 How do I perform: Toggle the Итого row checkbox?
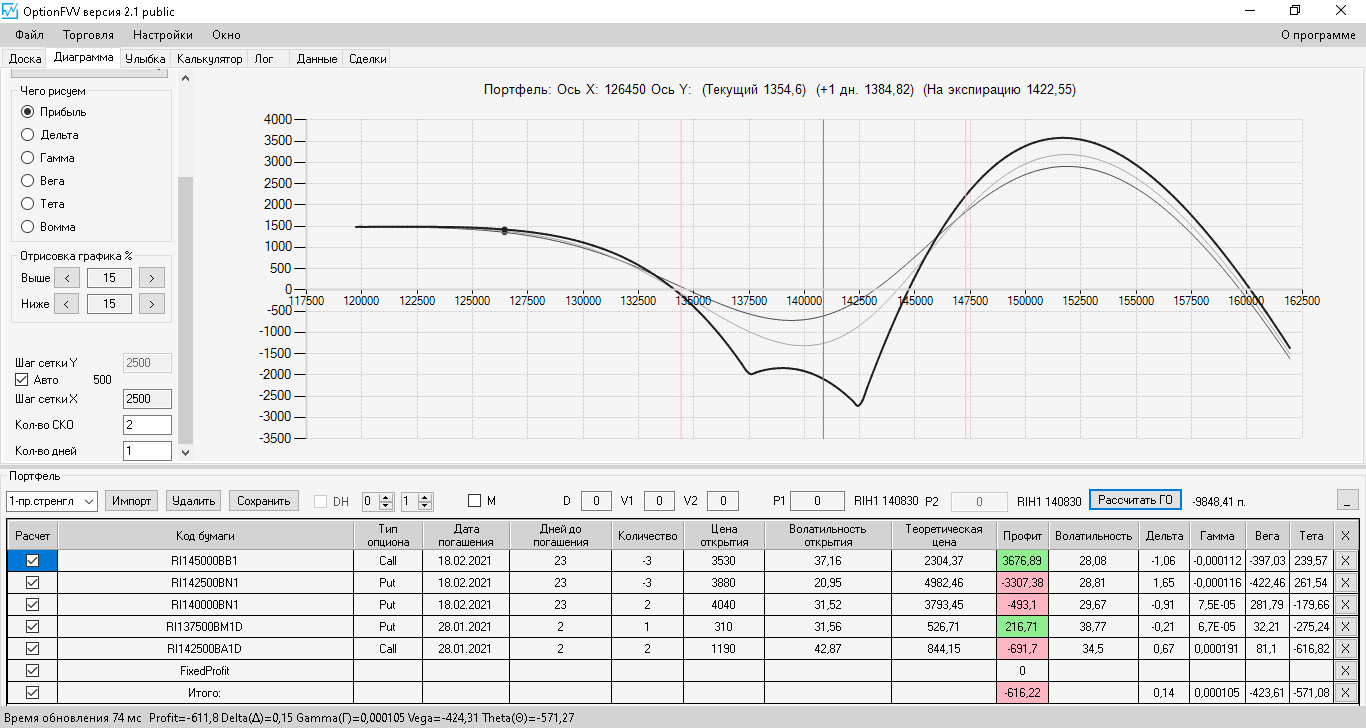click(32, 693)
